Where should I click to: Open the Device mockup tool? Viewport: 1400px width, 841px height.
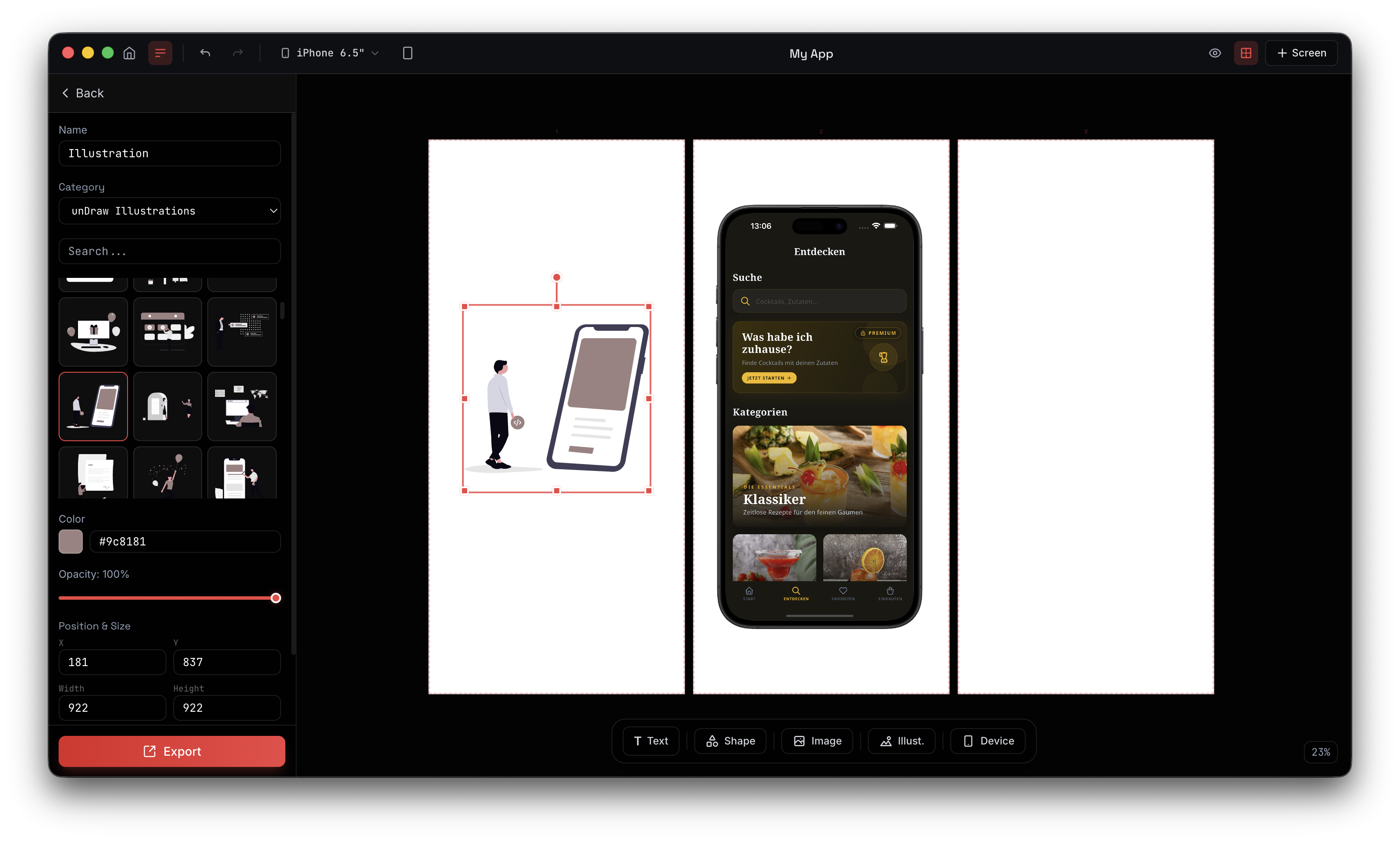coord(987,741)
